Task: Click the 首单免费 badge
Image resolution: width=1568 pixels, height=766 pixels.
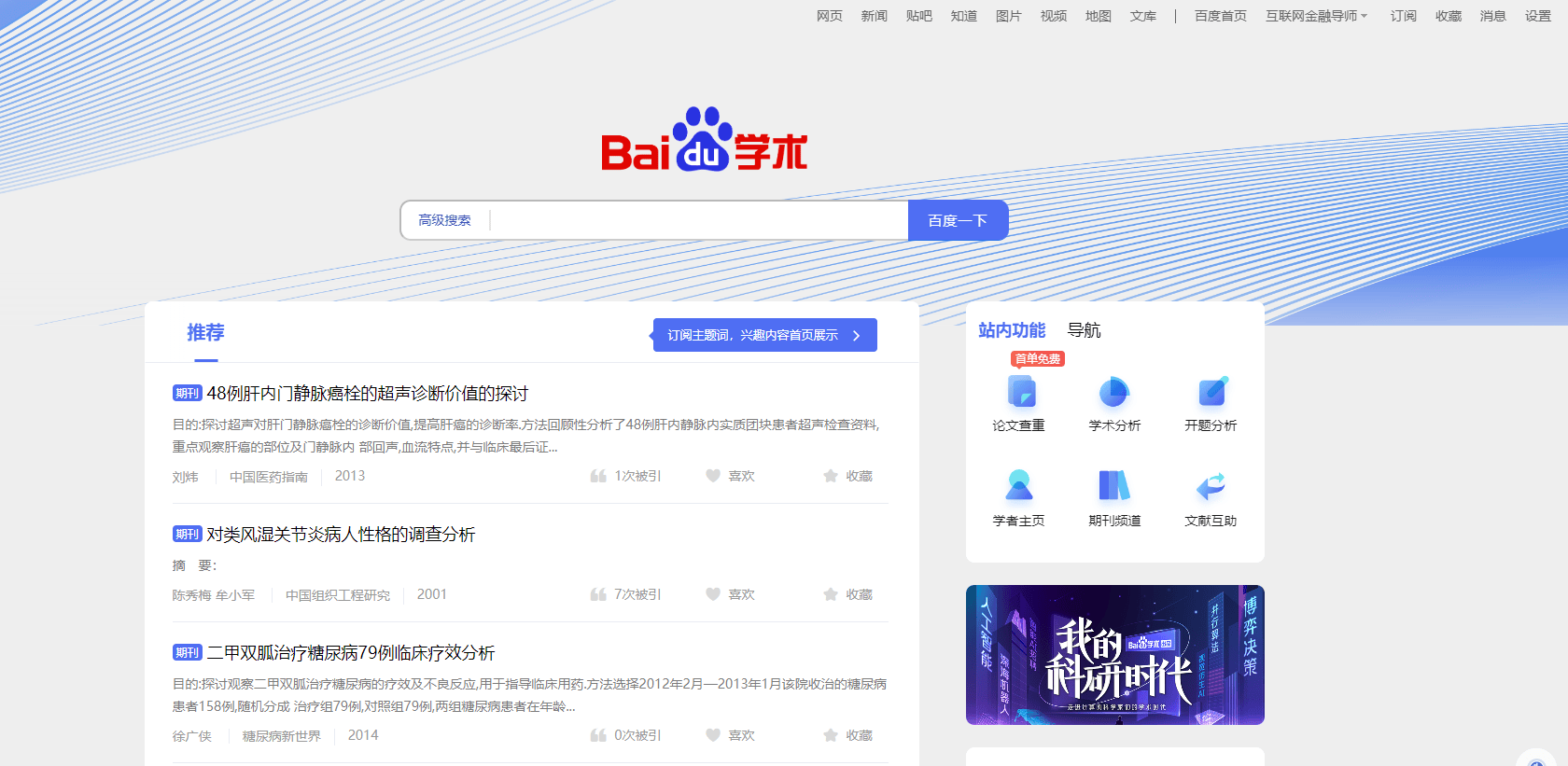Action: (x=1038, y=358)
